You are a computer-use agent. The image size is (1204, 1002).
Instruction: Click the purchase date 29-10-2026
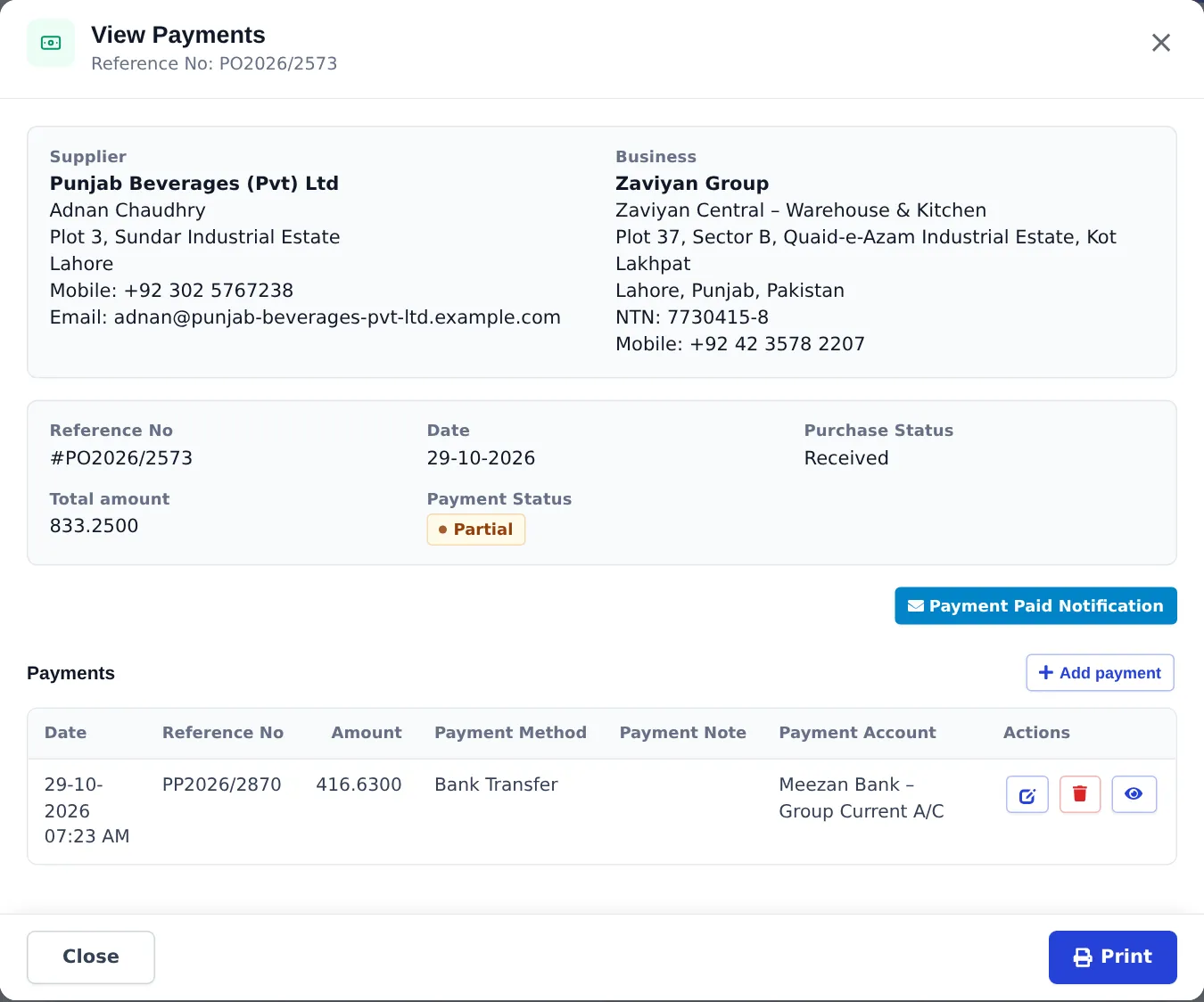(481, 458)
